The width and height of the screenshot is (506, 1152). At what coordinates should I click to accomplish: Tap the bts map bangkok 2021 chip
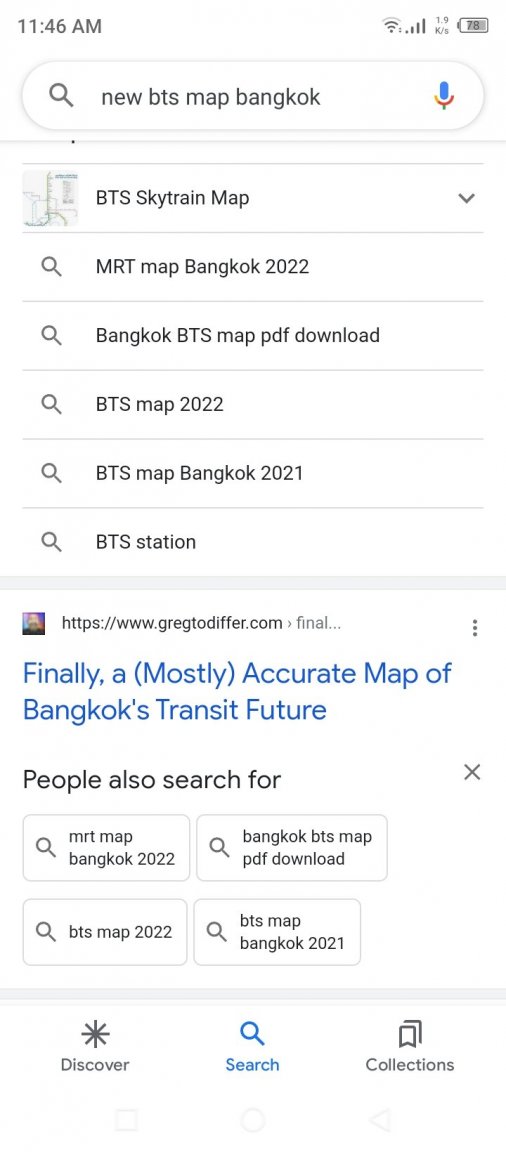[277, 932]
